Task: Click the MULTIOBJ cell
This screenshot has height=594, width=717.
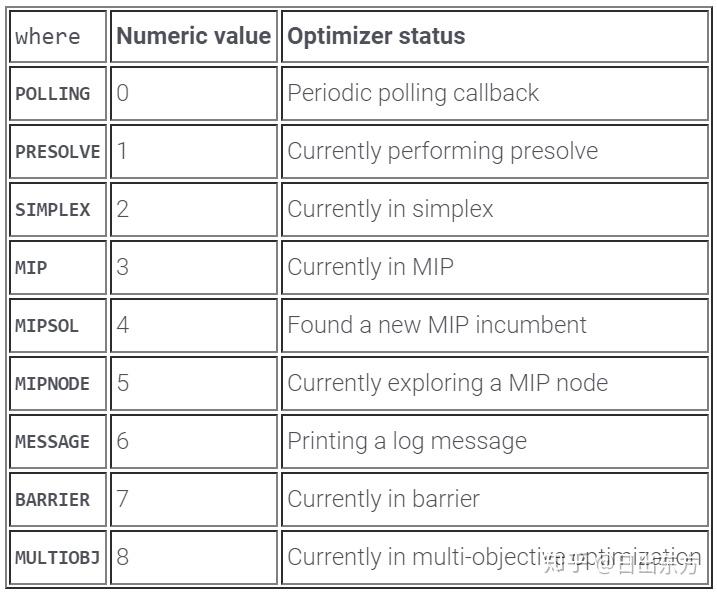Action: (x=58, y=557)
